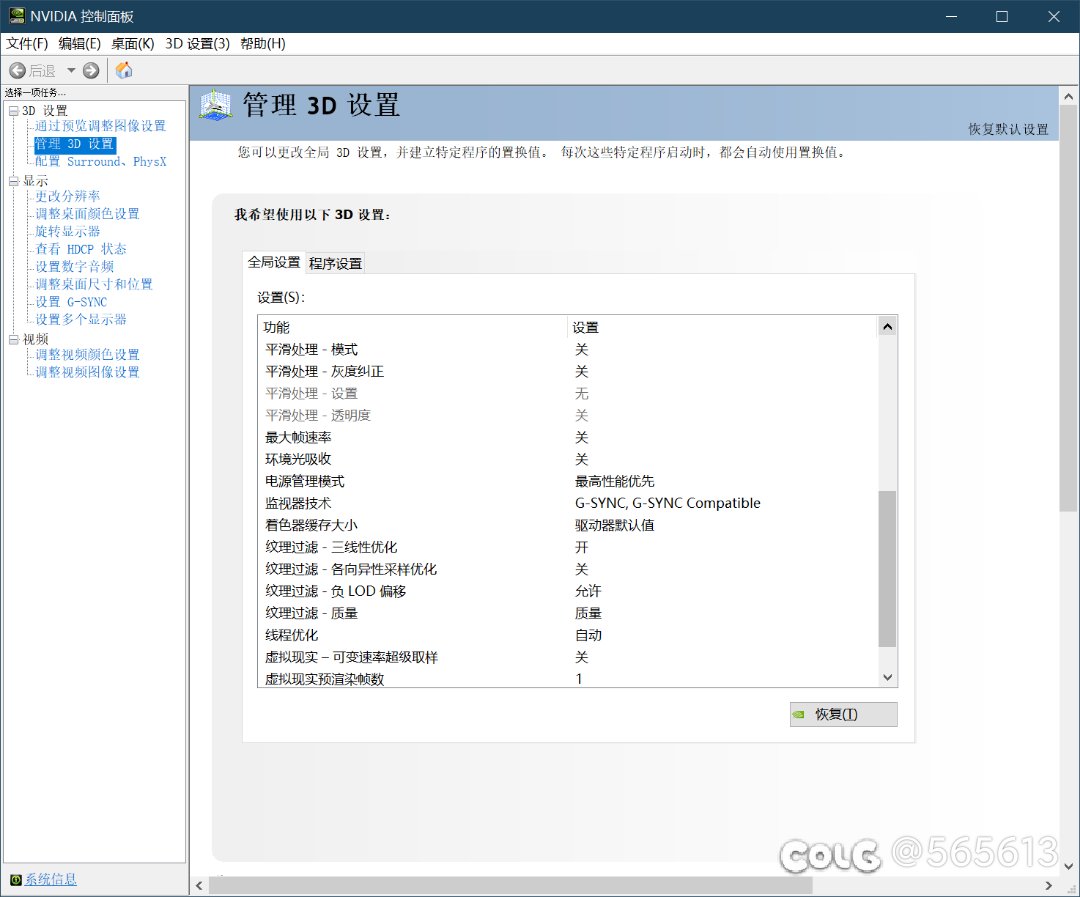Click the 系统信息 link

[x=51, y=880]
